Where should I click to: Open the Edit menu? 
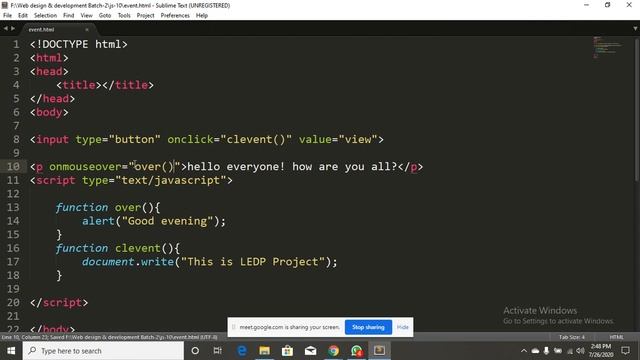[23, 16]
